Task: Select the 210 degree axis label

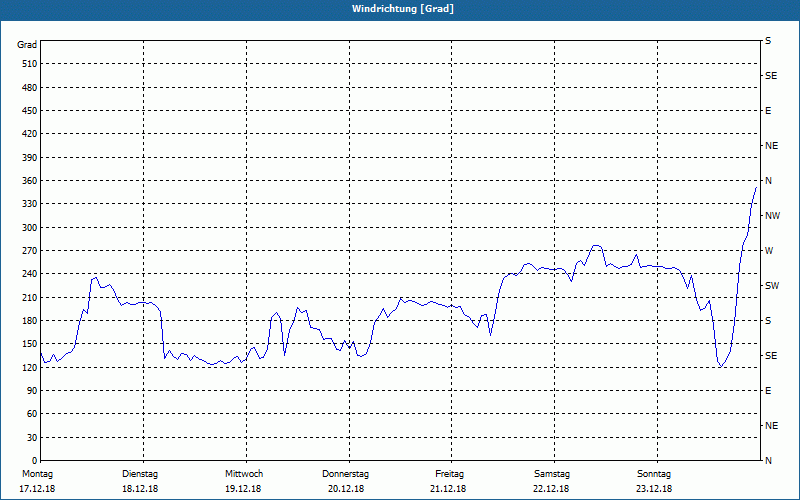Action: pyautogui.click(x=30, y=297)
